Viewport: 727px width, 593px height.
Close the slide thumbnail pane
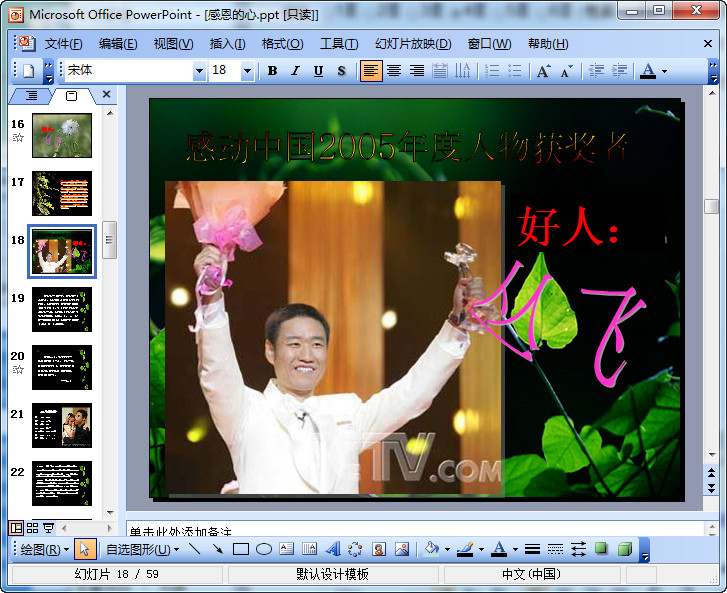(107, 94)
